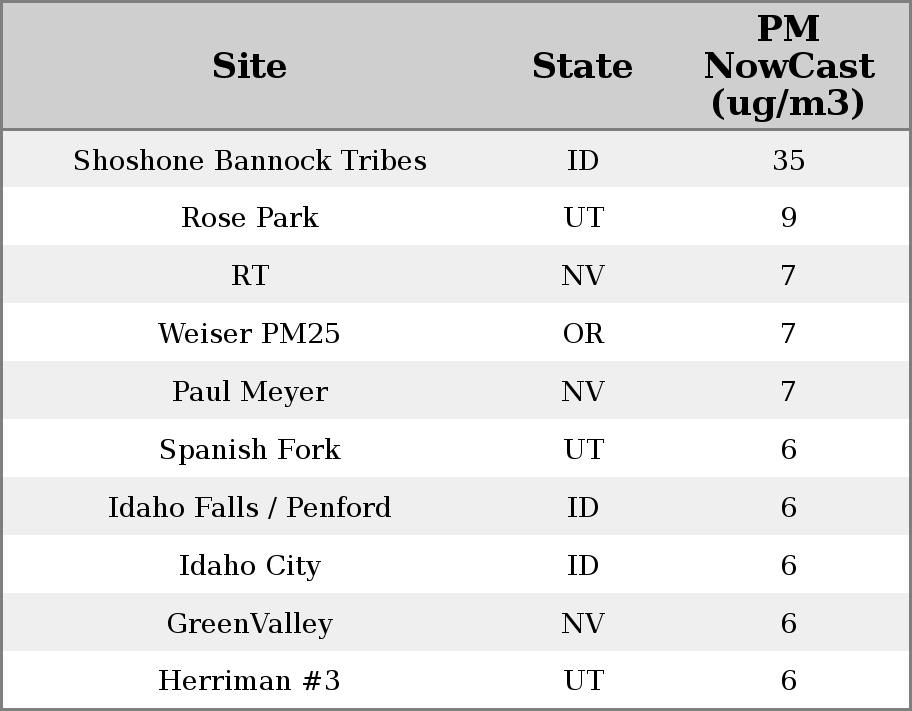Screen dimensions: 912x711
Task: Select the Paul Meyer site row
Action: pyautogui.click(x=249, y=392)
